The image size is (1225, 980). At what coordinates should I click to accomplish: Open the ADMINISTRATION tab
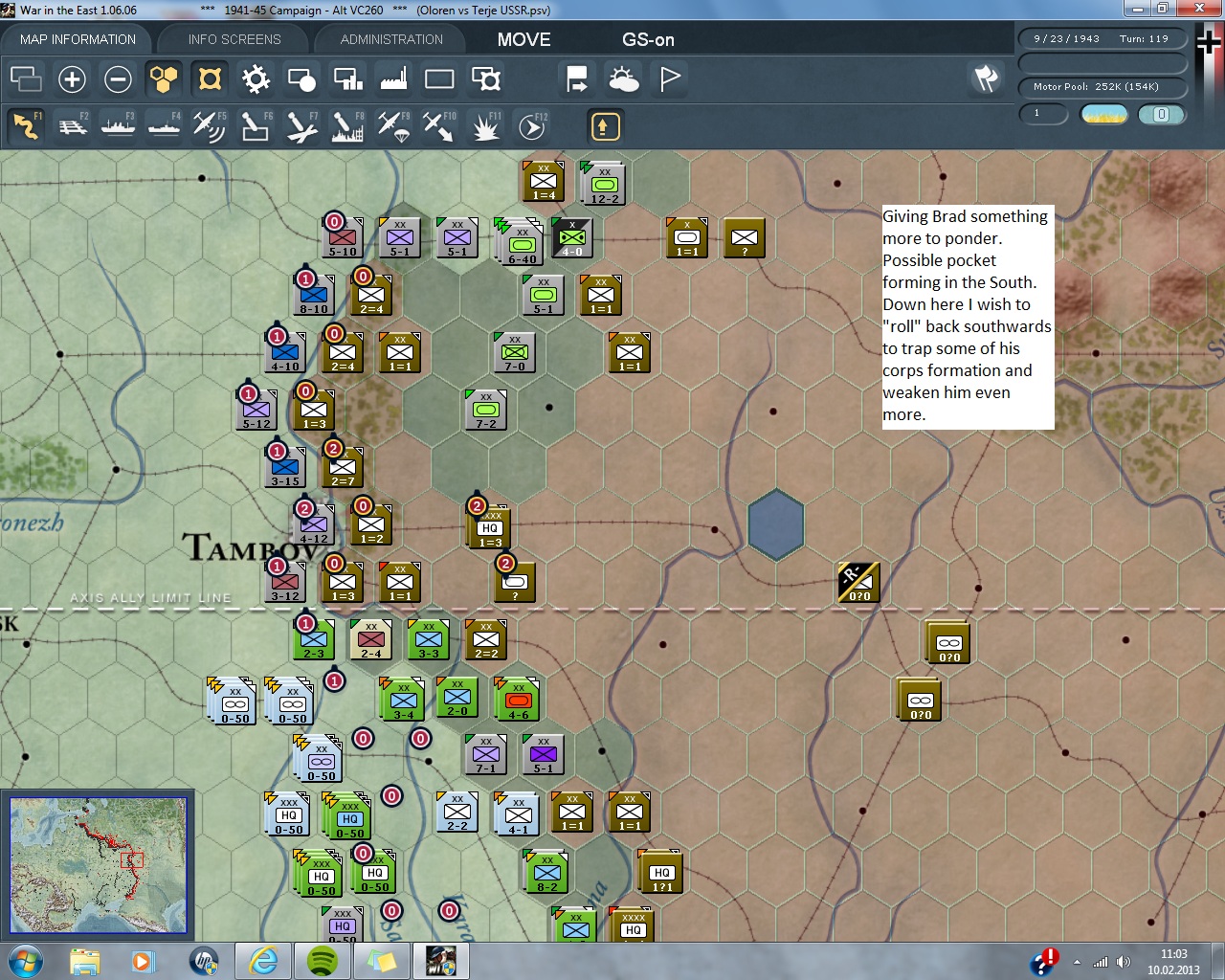click(391, 39)
